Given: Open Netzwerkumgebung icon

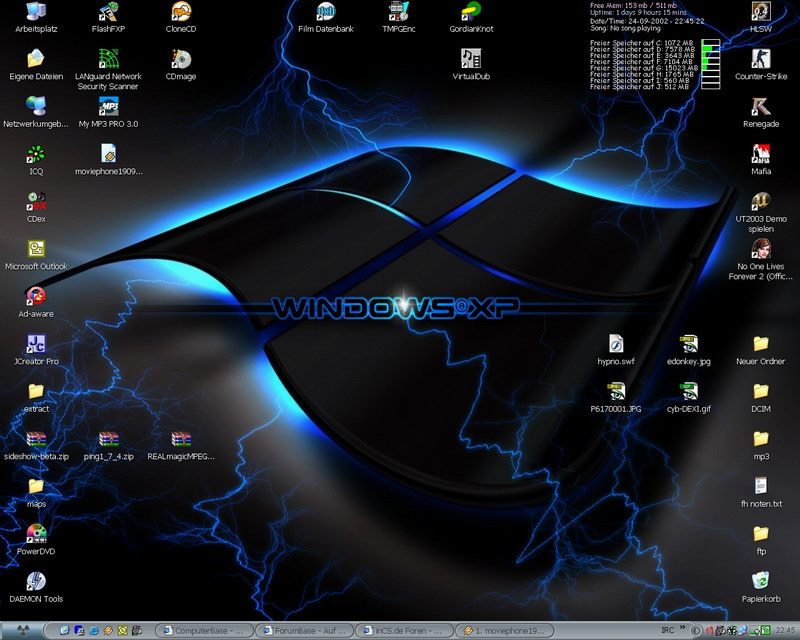Looking at the screenshot, I should [x=36, y=113].
